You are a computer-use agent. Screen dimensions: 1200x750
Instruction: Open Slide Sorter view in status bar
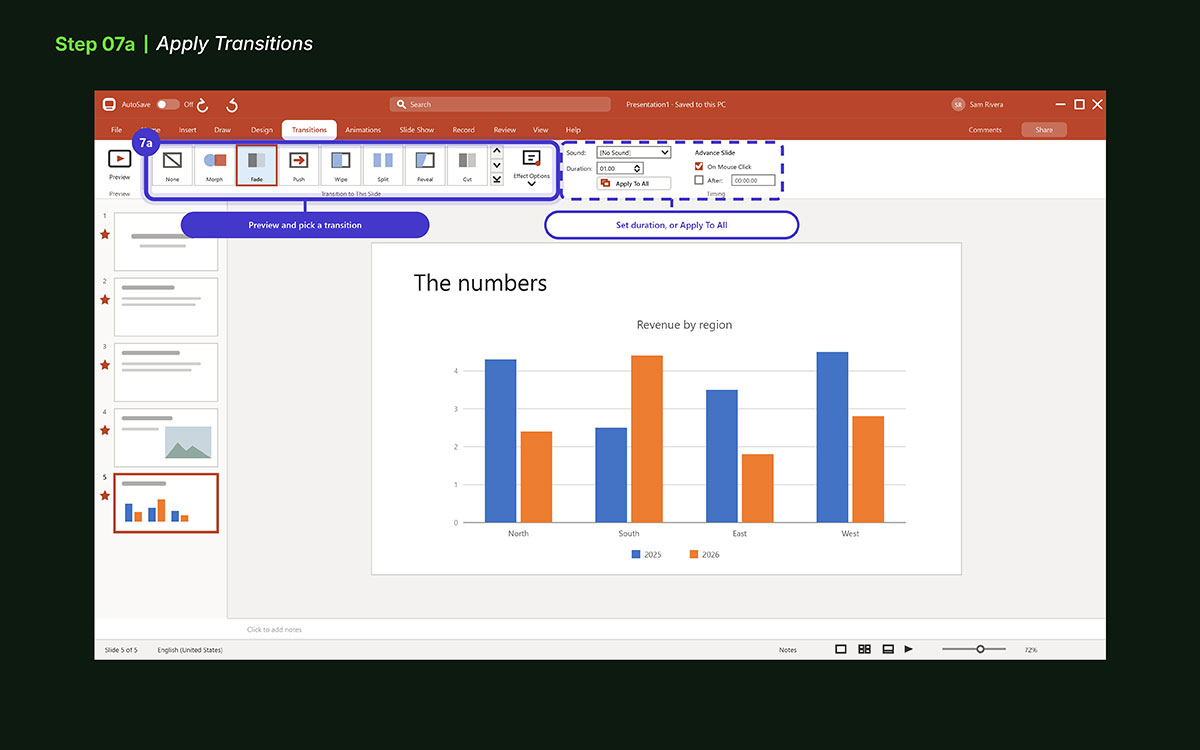[x=864, y=649]
